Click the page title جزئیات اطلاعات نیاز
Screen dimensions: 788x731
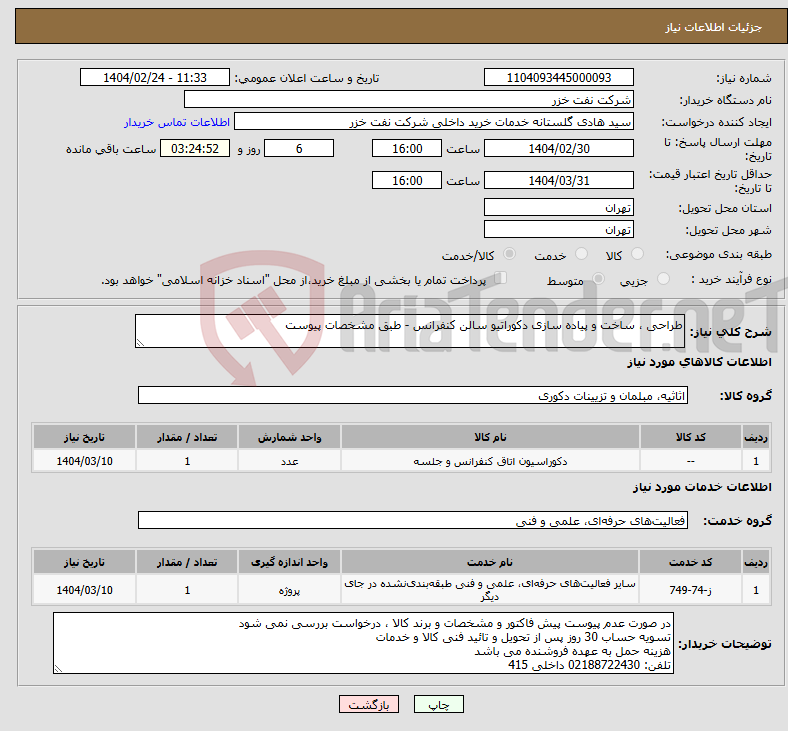click(x=714, y=27)
